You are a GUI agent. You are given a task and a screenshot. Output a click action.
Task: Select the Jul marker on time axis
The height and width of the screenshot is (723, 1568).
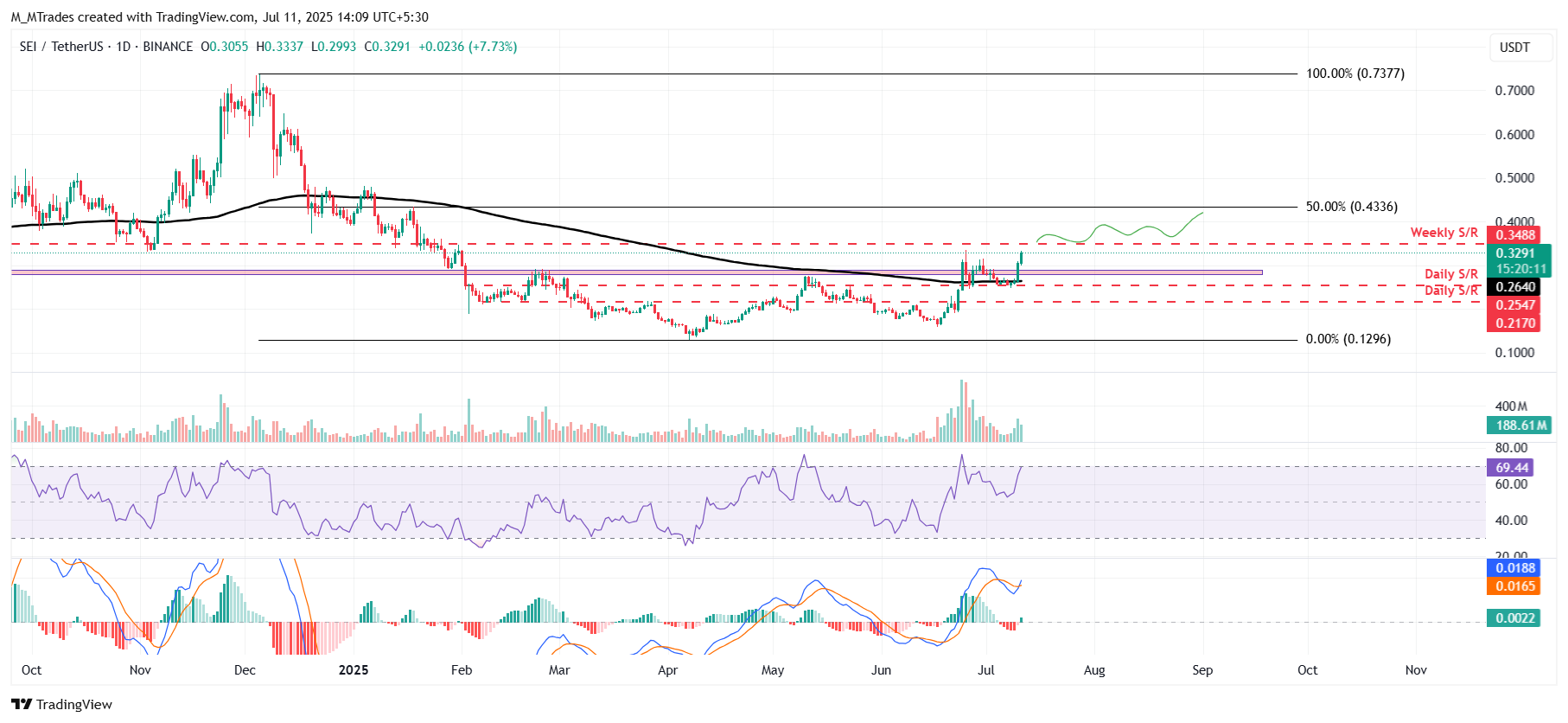tap(985, 670)
